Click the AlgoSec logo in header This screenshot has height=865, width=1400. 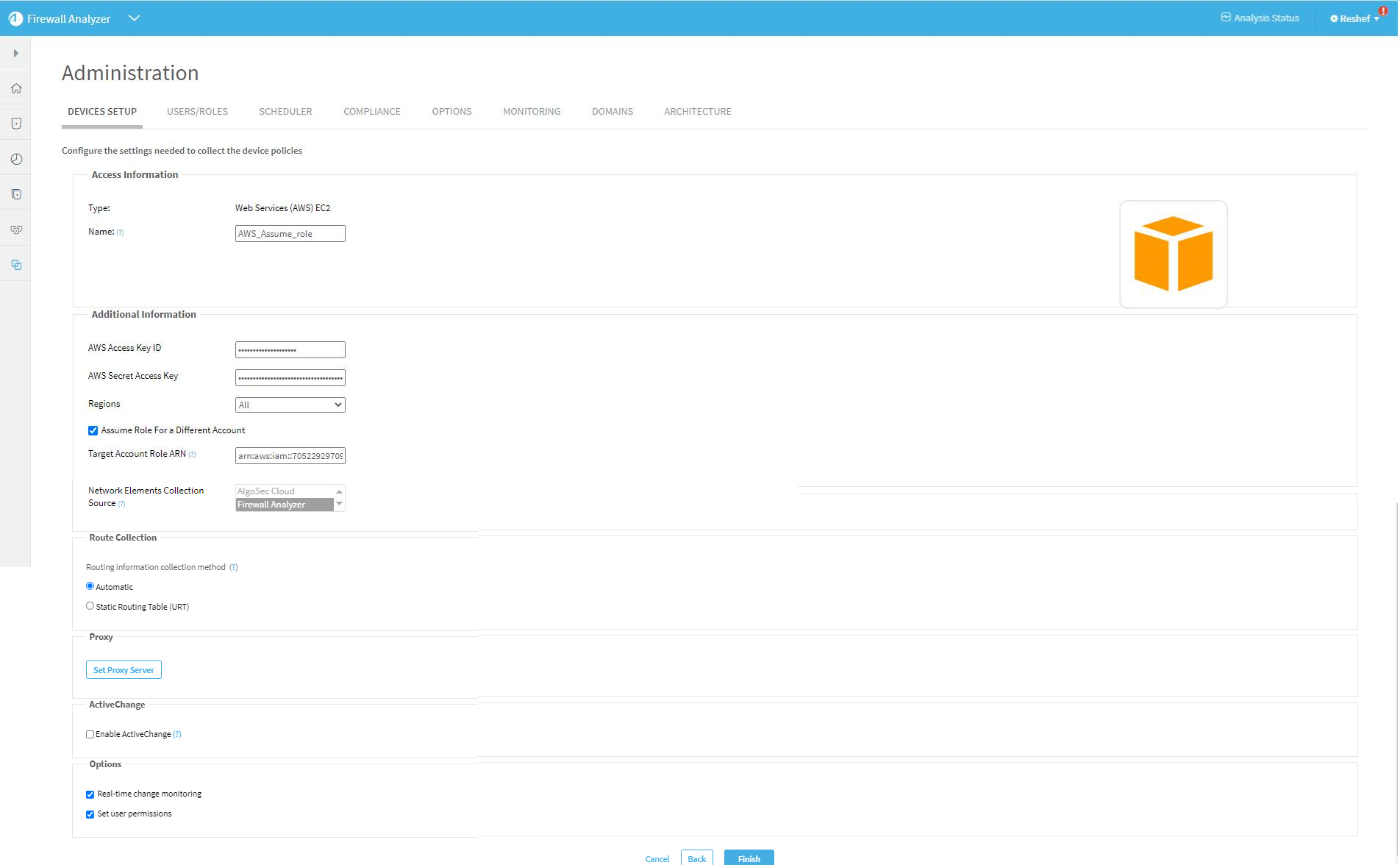pyautogui.click(x=15, y=18)
